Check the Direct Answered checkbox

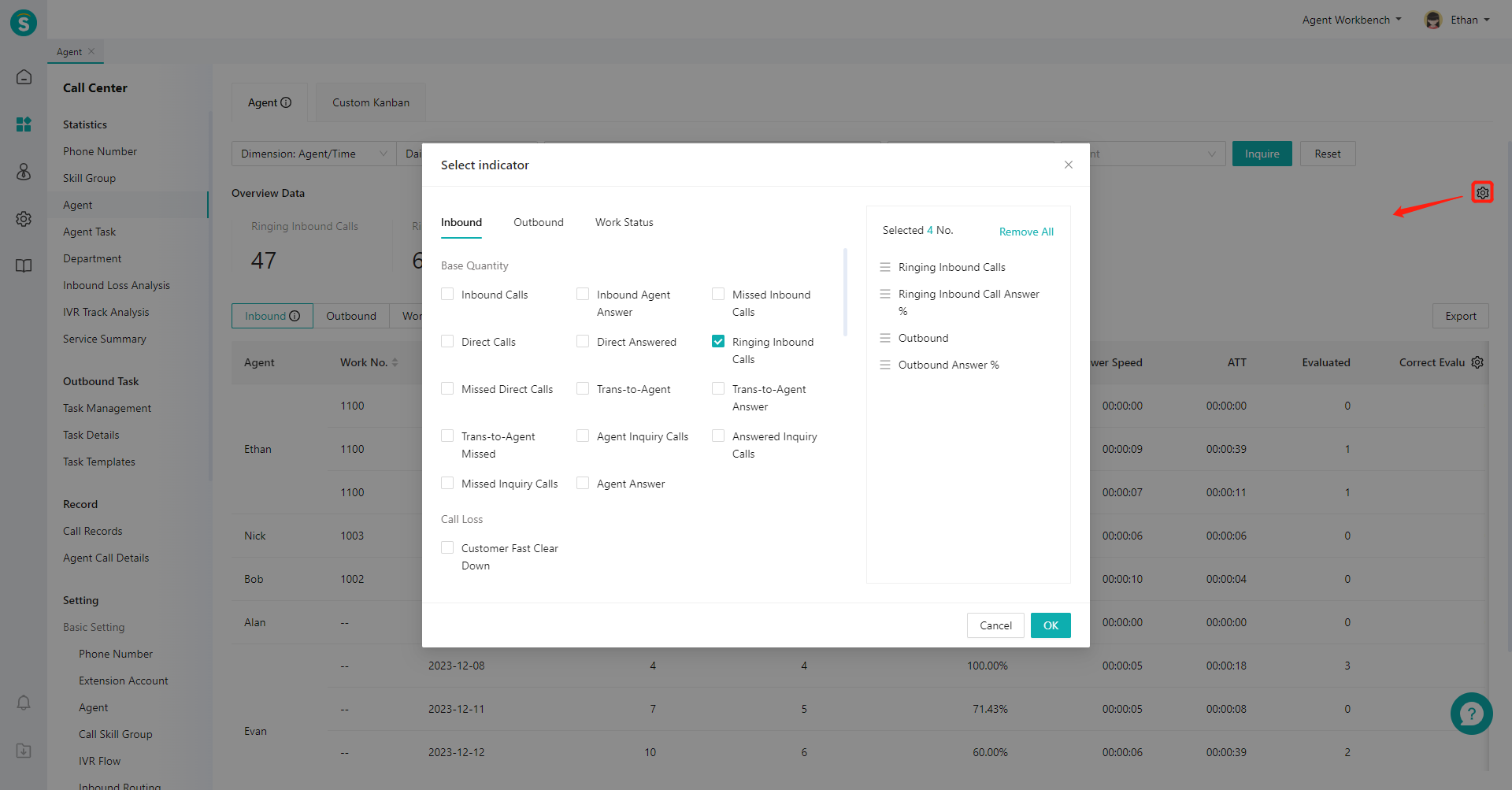point(583,341)
